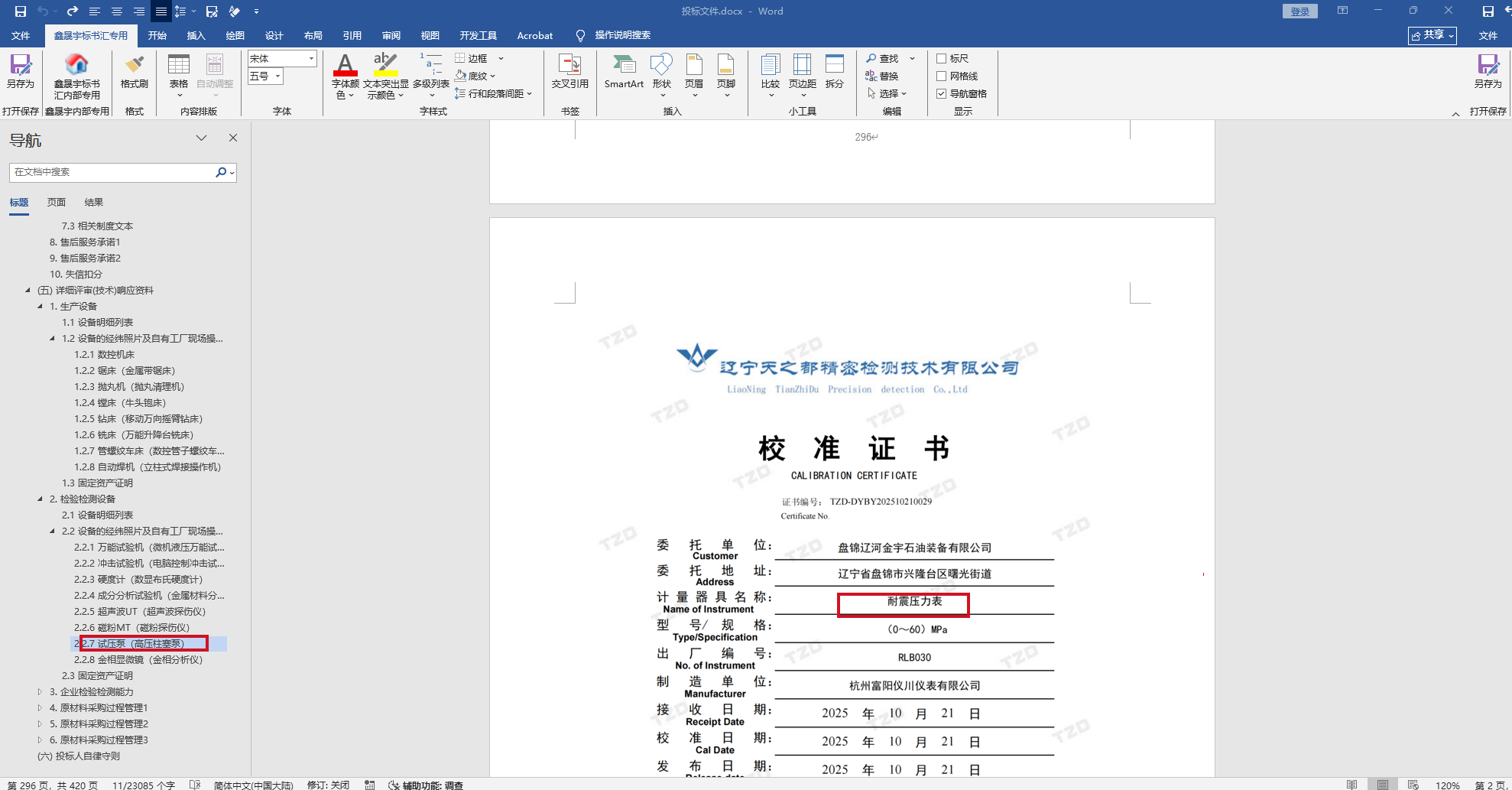Collapse the 1. 生产设备 heading

(41, 307)
